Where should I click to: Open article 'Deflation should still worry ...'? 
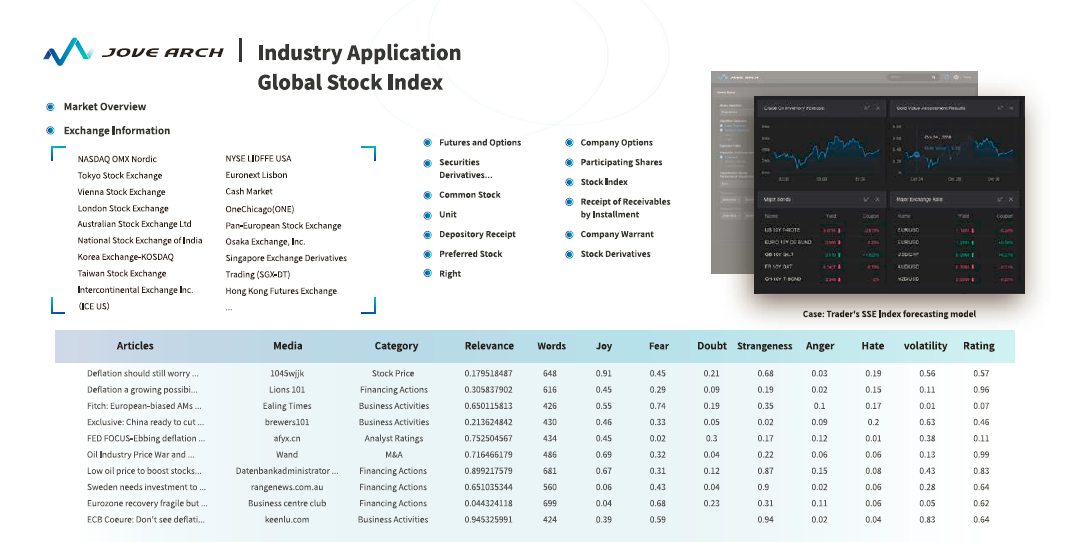[x=143, y=373]
